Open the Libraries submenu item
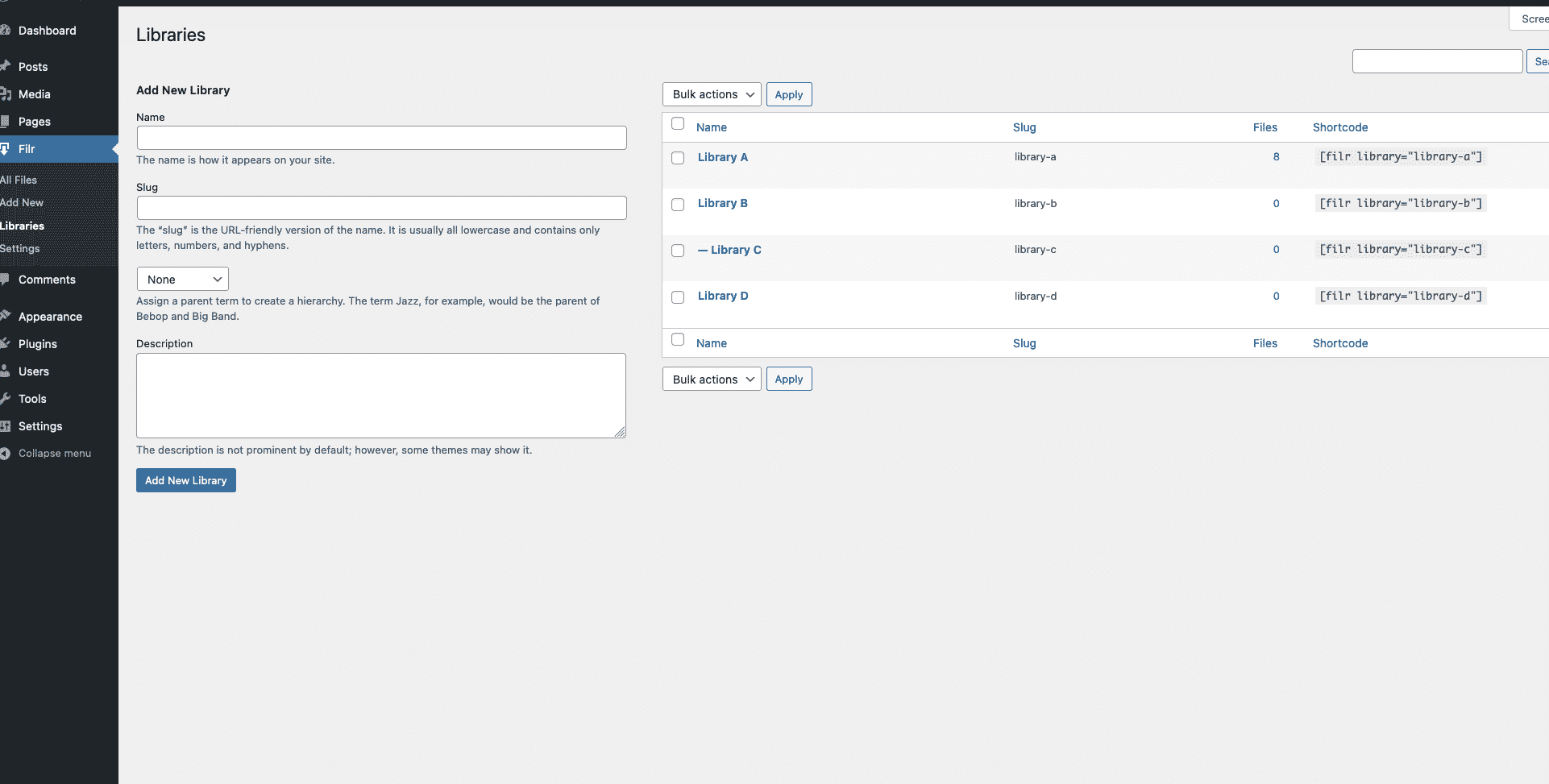The image size is (1549, 784). point(23,226)
